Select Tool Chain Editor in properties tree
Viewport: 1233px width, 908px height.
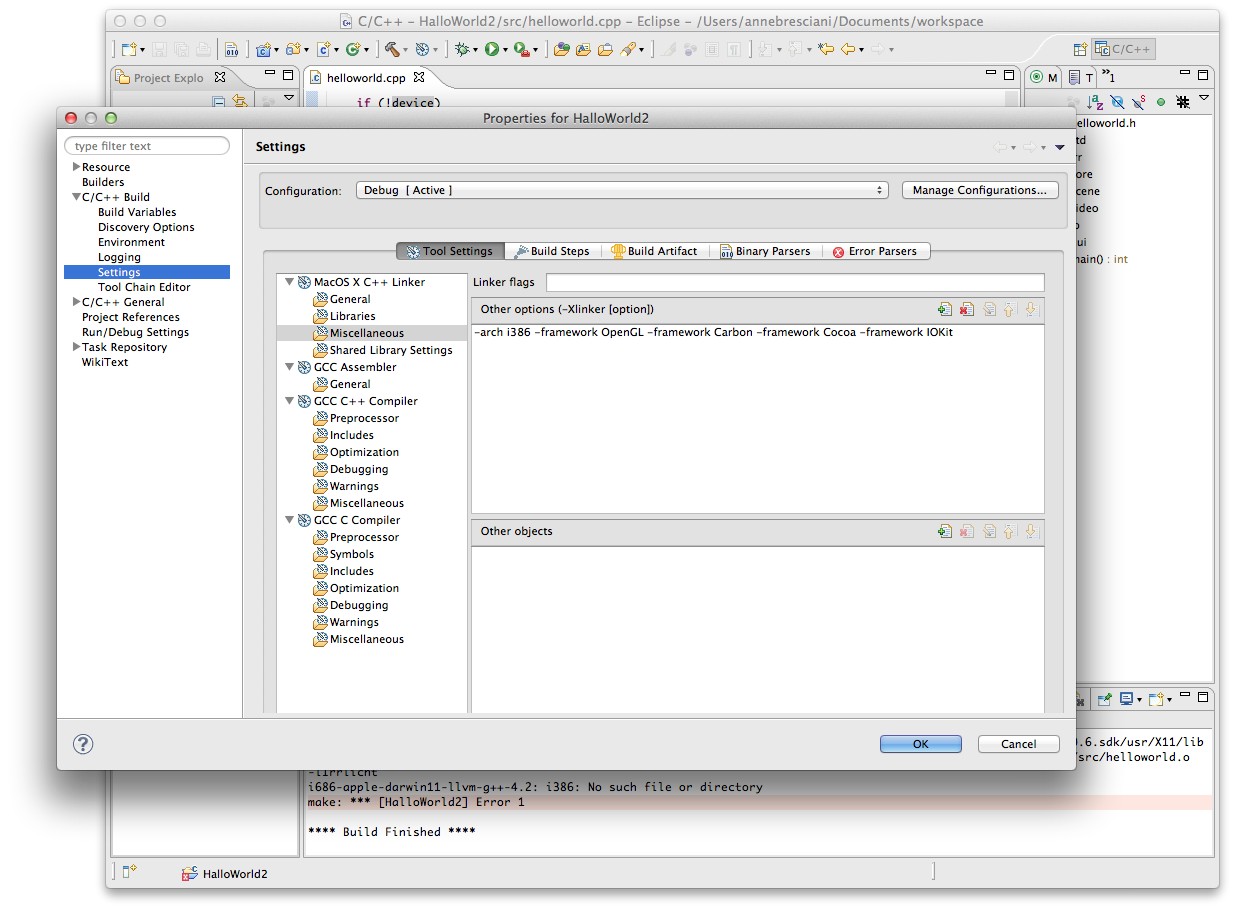pyautogui.click(x=144, y=287)
